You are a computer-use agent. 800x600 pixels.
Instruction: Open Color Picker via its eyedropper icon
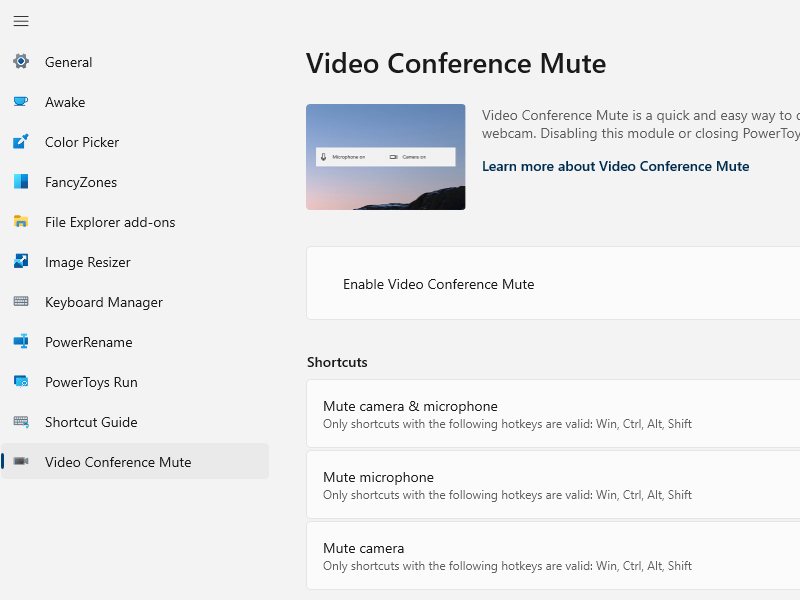pyautogui.click(x=21, y=142)
